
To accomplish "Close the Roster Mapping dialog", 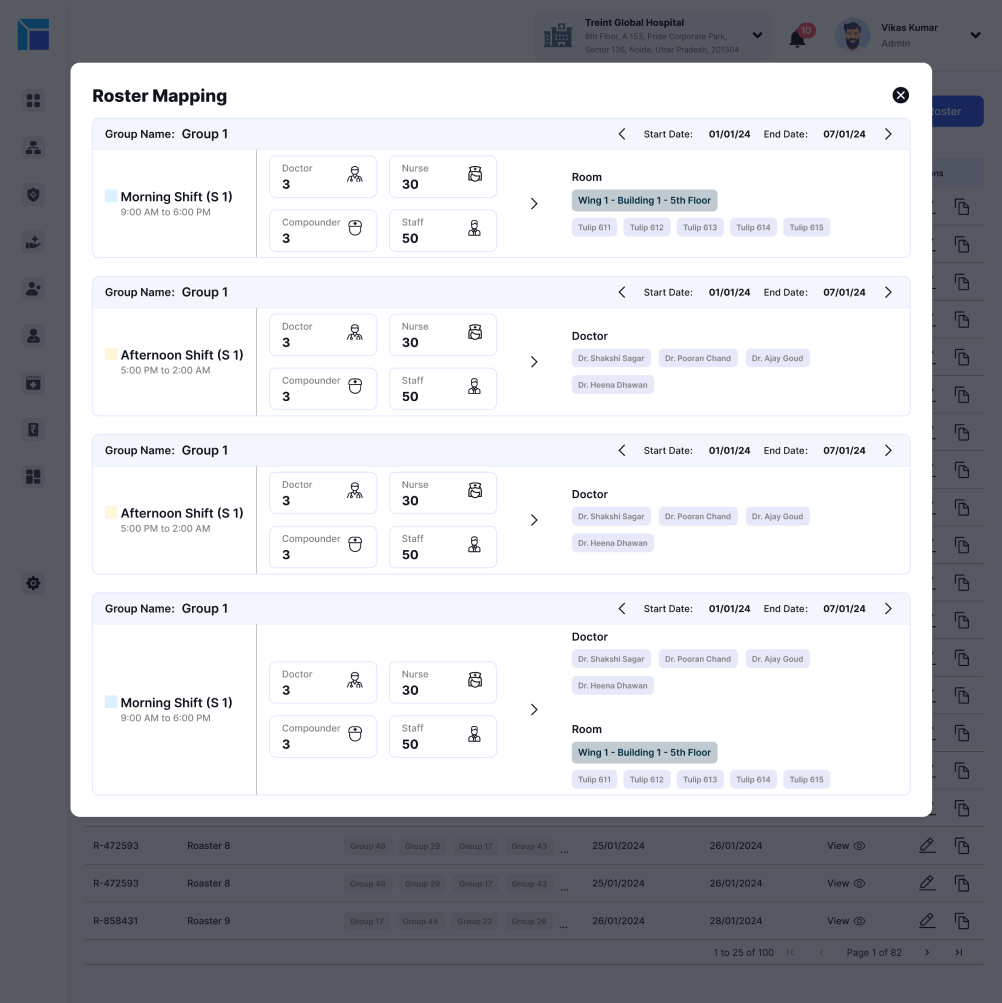I will 900,95.
